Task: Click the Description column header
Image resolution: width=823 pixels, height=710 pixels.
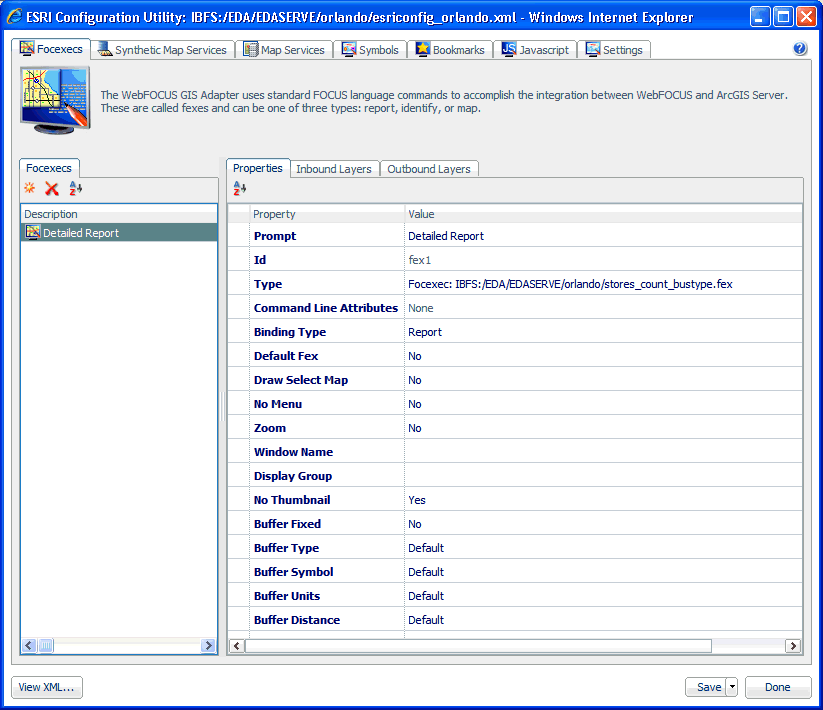Action: coord(119,214)
